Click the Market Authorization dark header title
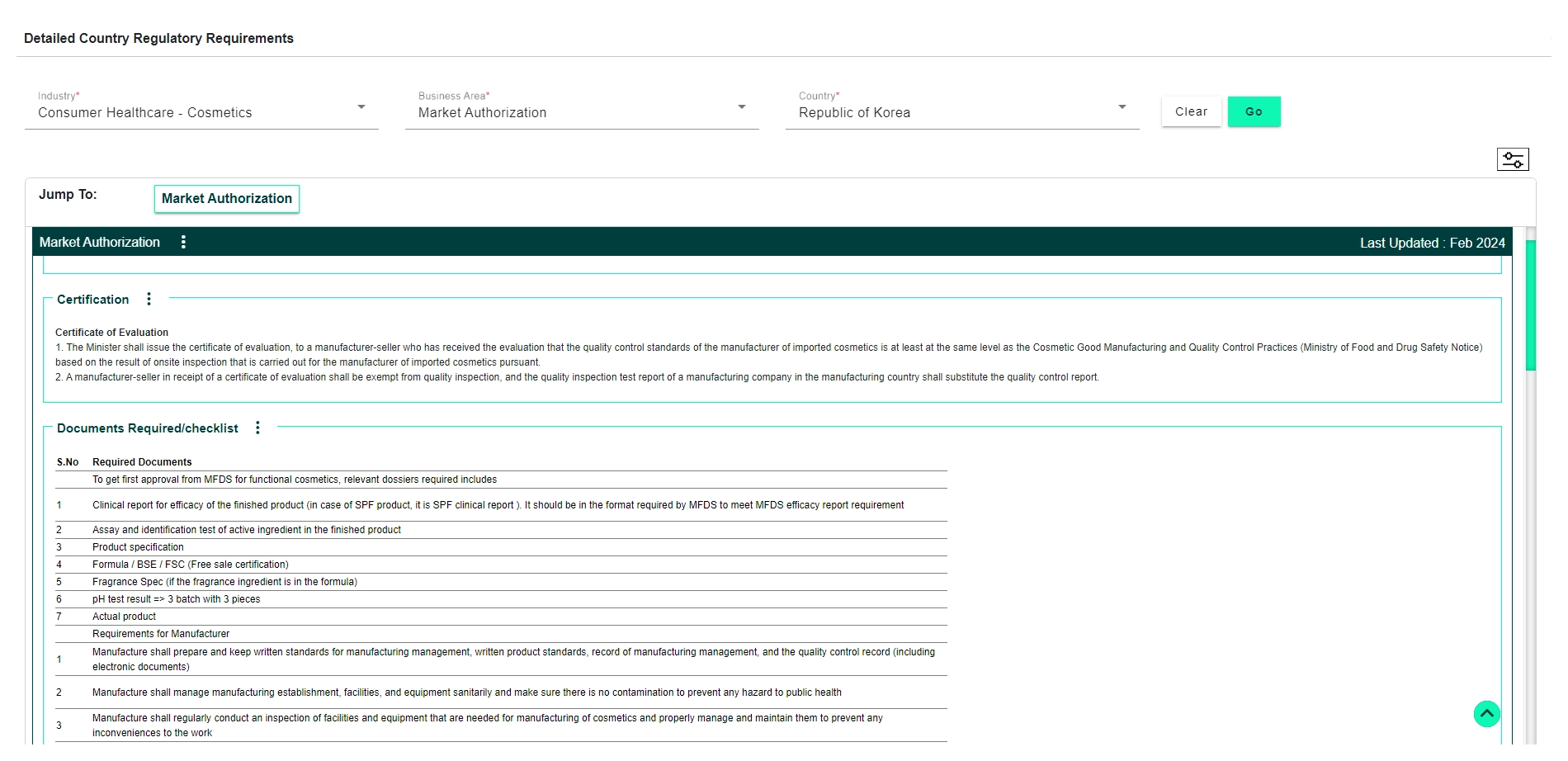This screenshot has width=1568, height=761. click(100, 242)
